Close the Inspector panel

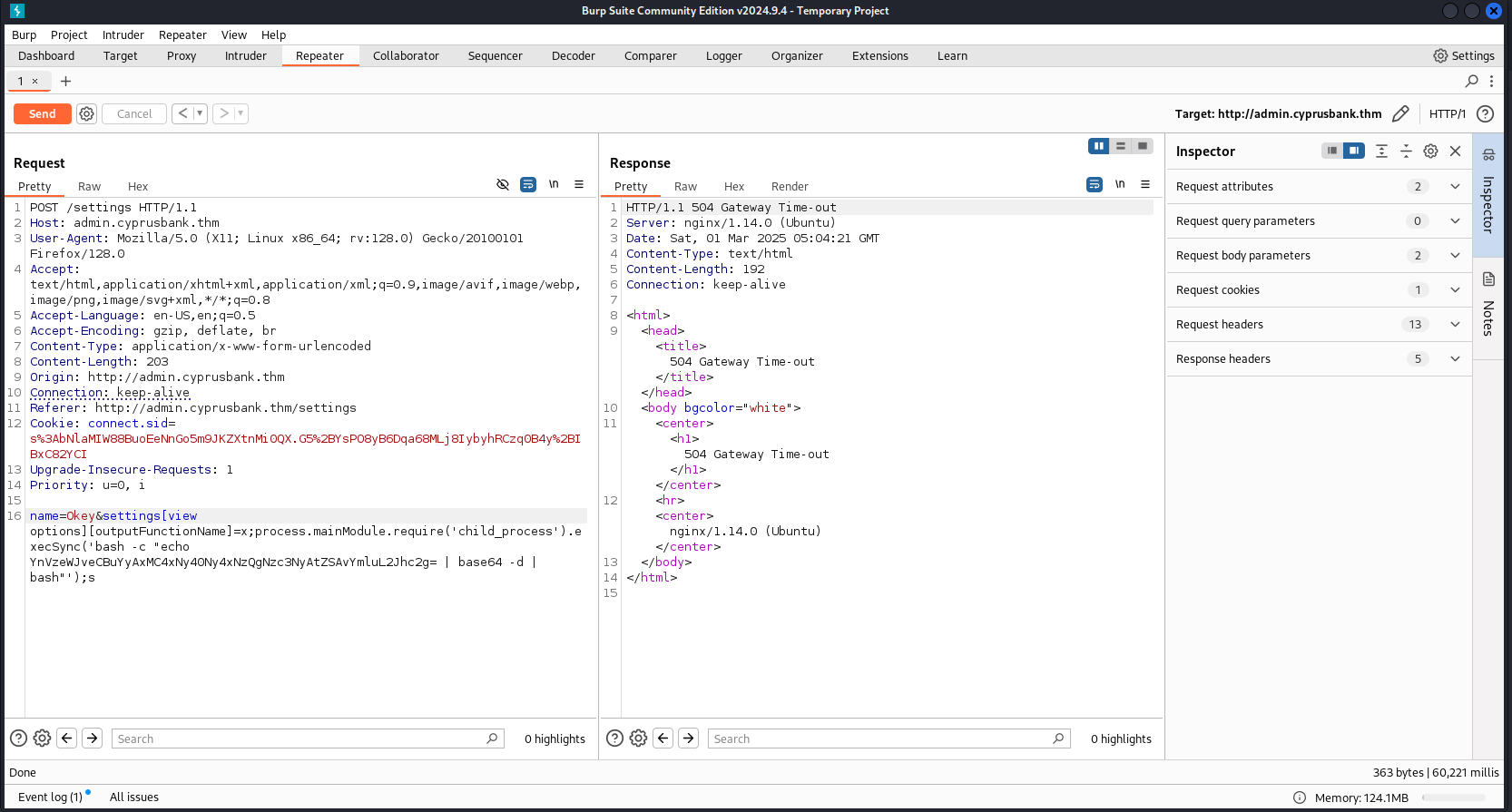point(1455,151)
